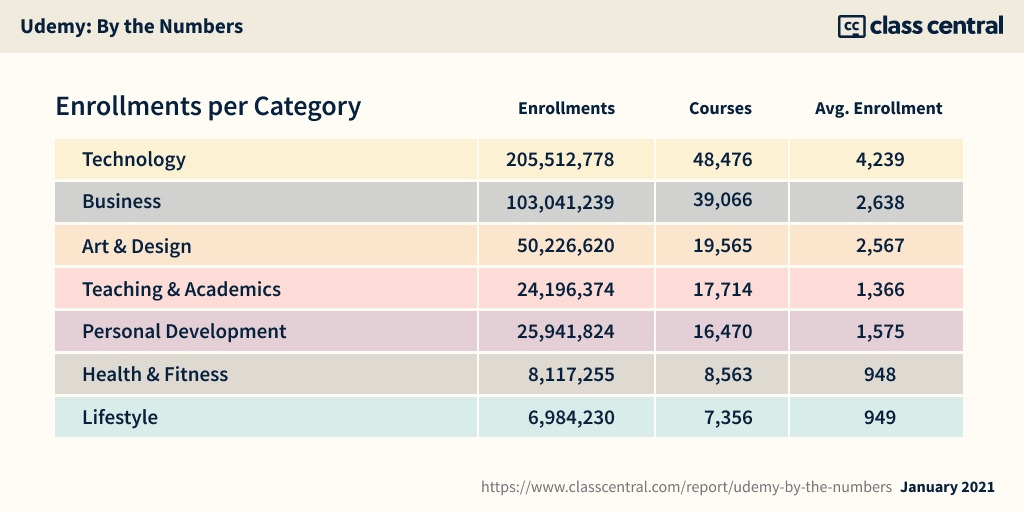Select the Lifestyle category row label
1024x512 pixels.
point(120,417)
